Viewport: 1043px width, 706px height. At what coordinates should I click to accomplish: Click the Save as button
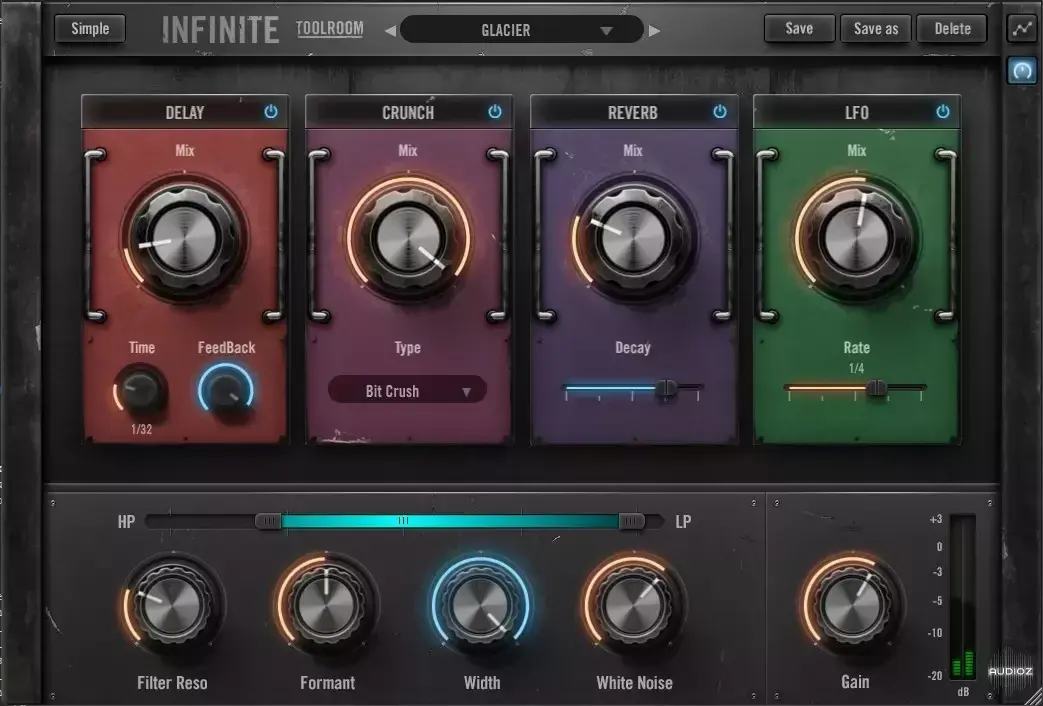[876, 28]
